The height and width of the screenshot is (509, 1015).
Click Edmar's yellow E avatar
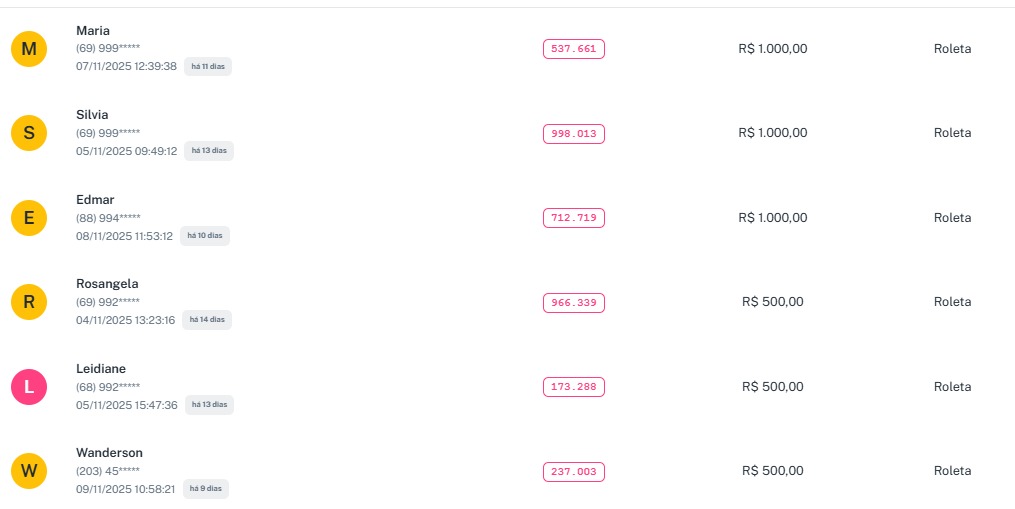pyautogui.click(x=29, y=217)
